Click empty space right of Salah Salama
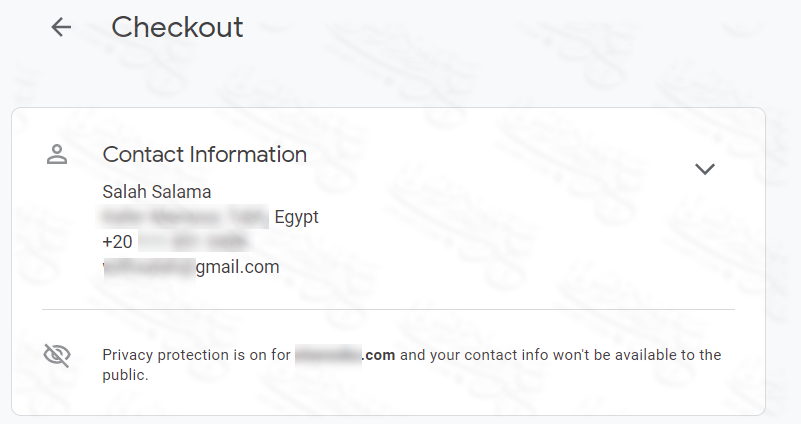 pyautogui.click(x=450, y=192)
